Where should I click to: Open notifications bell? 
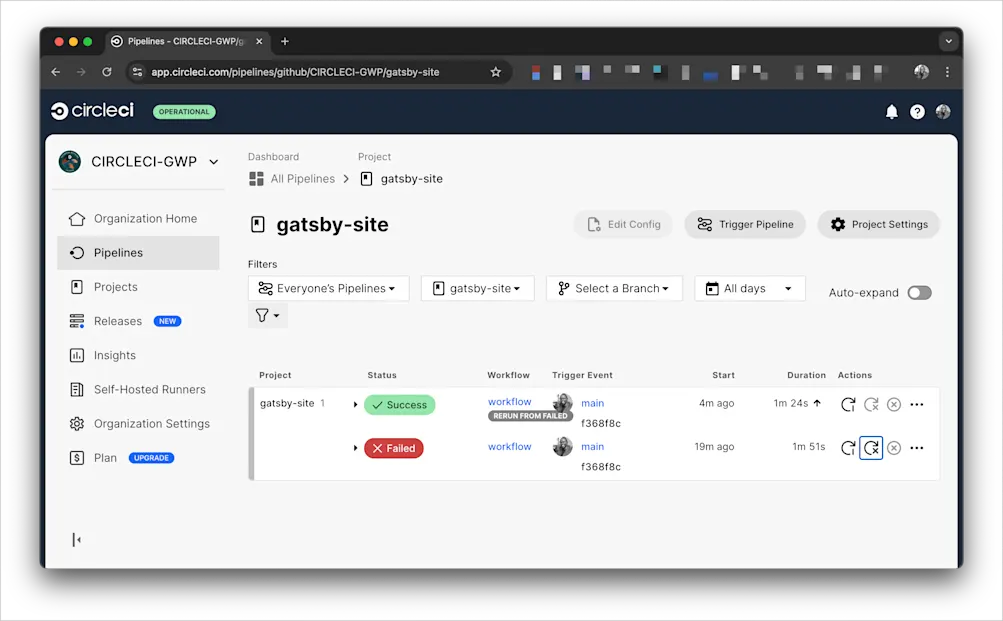pos(892,112)
